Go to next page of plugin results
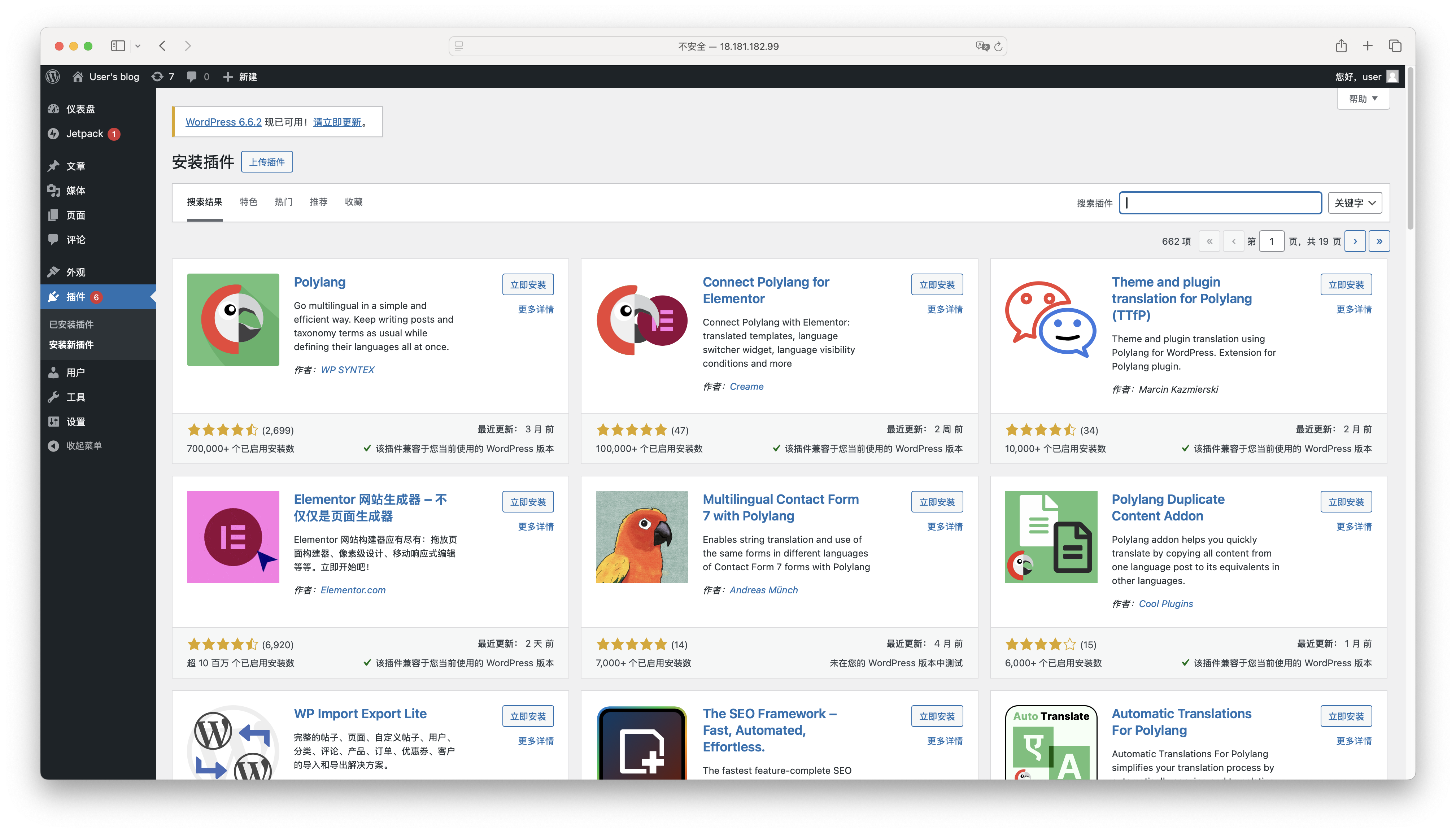The width and height of the screenshot is (1456, 833). click(1355, 241)
